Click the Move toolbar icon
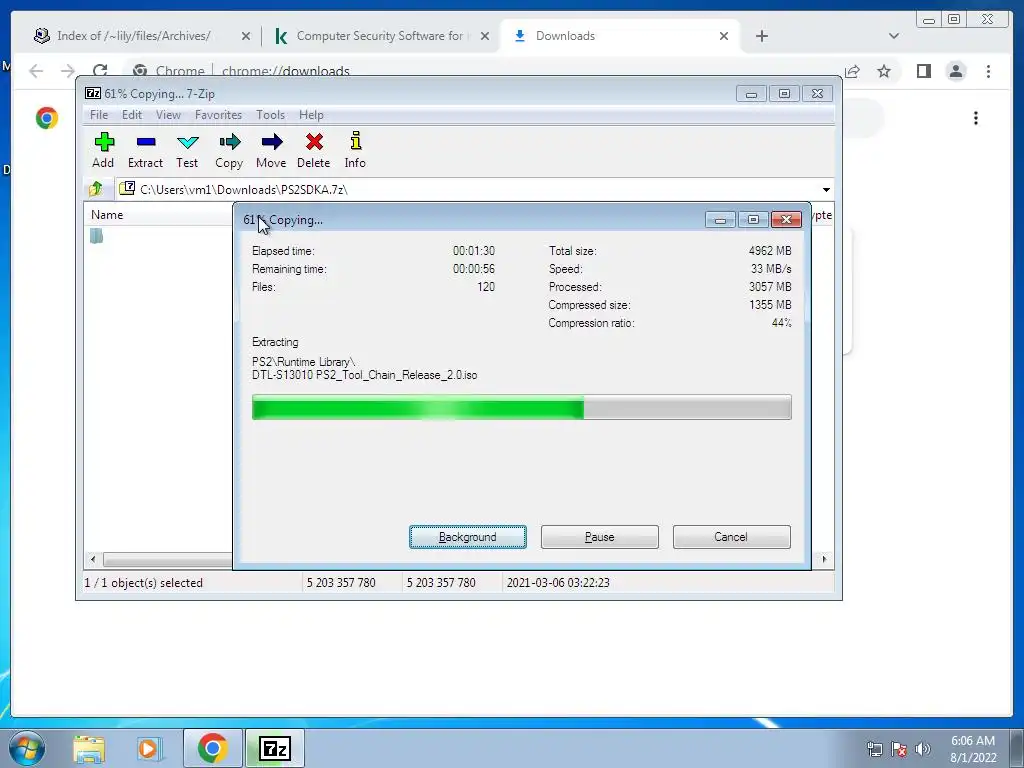This screenshot has height=768, width=1024. click(x=271, y=150)
